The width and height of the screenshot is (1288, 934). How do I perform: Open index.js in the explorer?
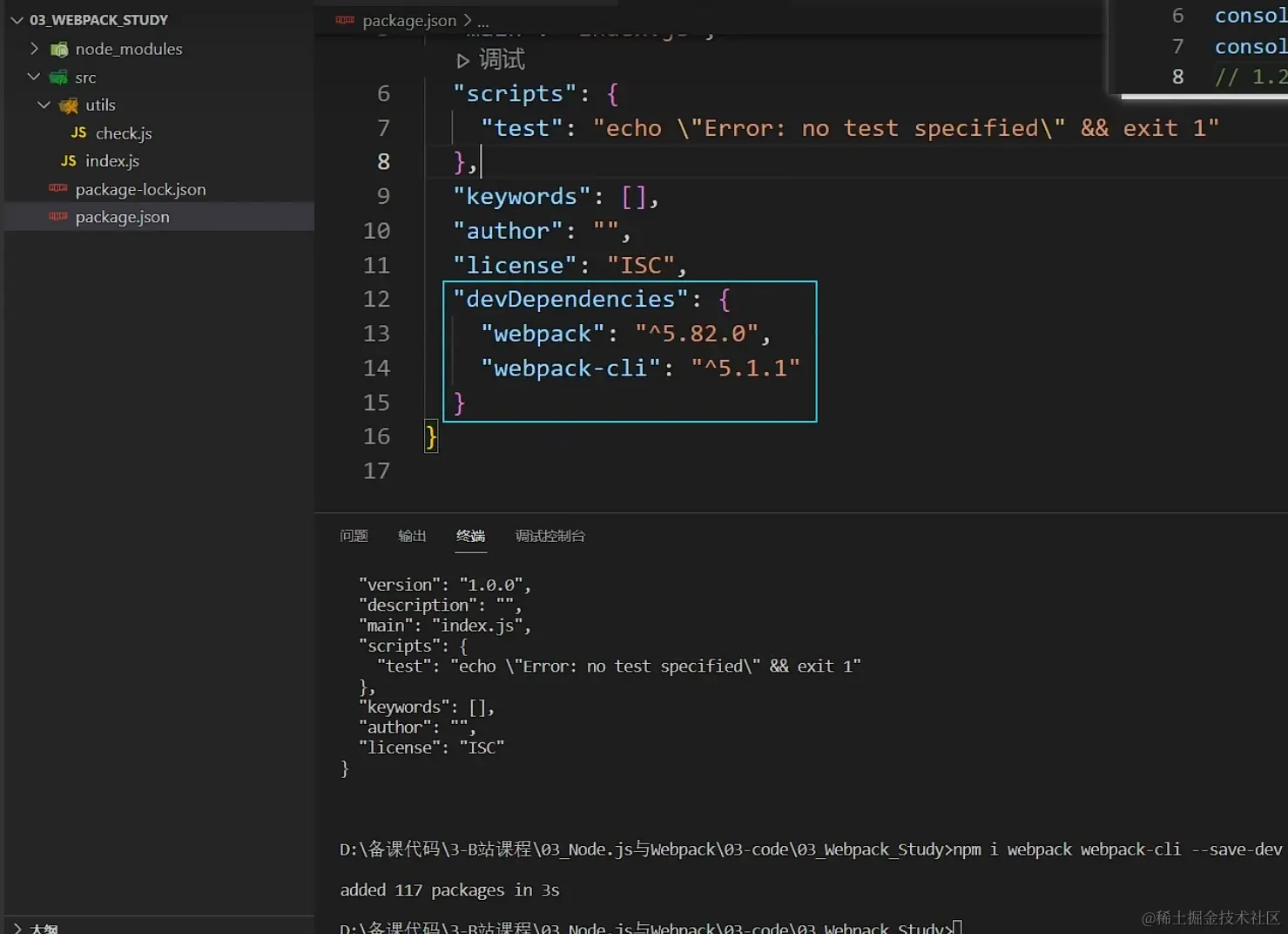tap(112, 161)
